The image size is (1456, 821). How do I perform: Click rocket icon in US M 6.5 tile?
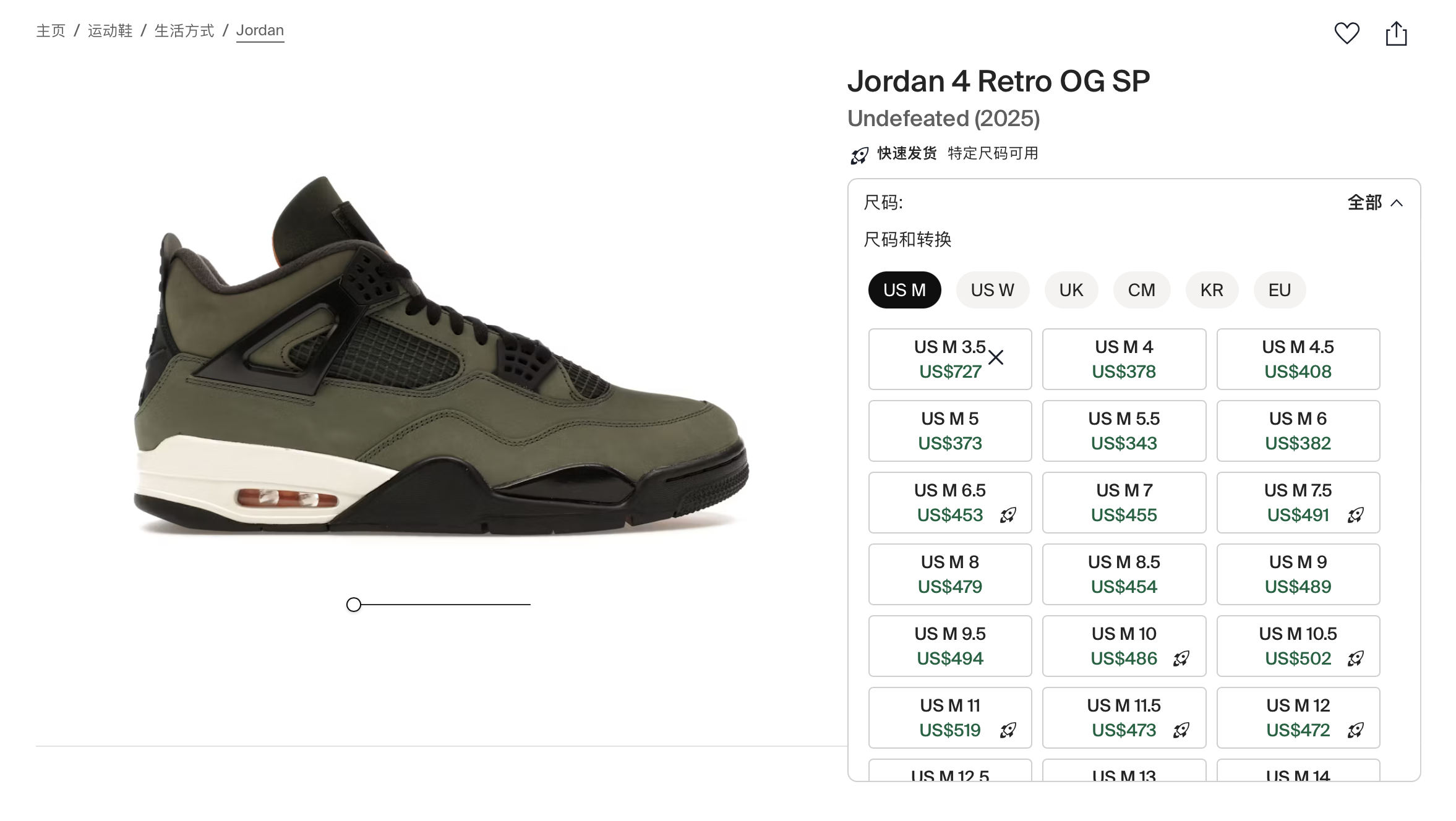pyautogui.click(x=1008, y=515)
